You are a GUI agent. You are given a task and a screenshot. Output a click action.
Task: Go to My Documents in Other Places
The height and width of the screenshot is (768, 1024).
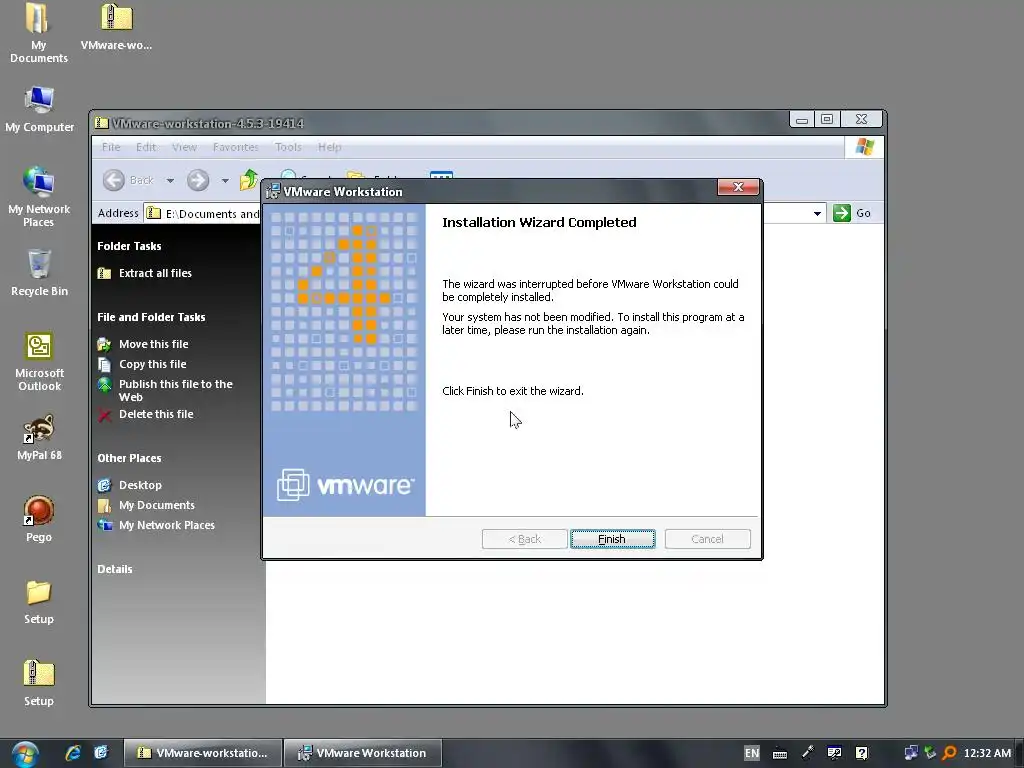[x=156, y=505]
